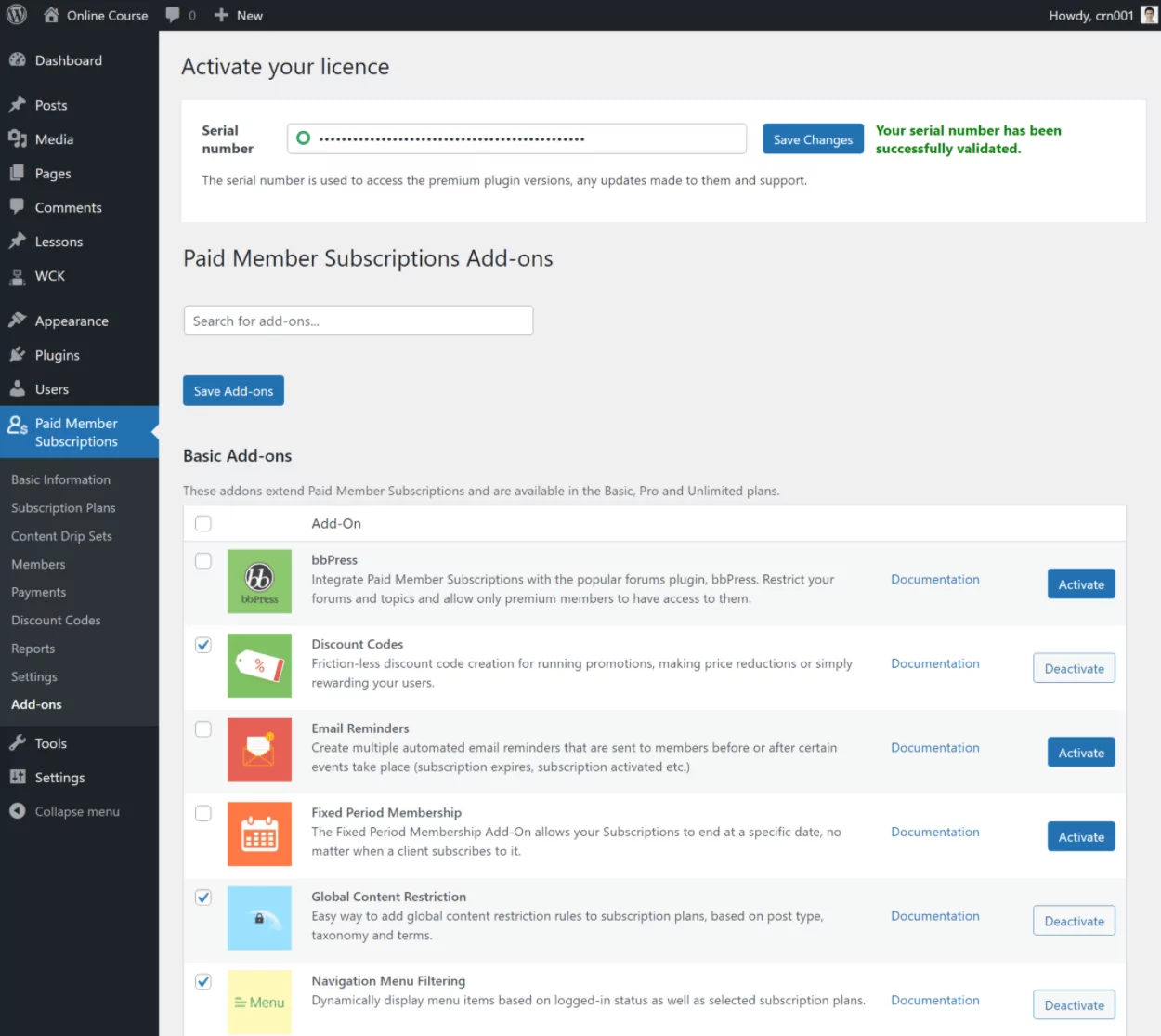Click the bbPress add-on thumbnail
Screen dimensions: 1161x1036
259,582
